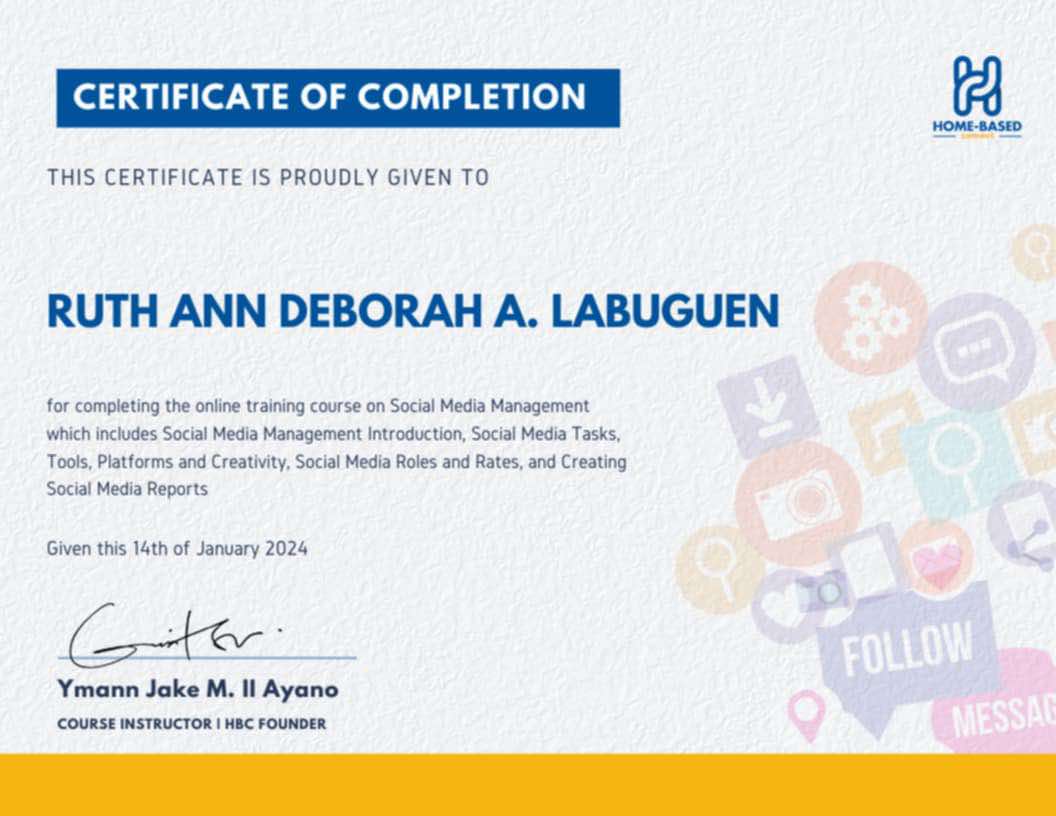The image size is (1056, 816).
Task: Click the line starting 'Tools, Platforms and Creativity'
Action: click(x=337, y=462)
